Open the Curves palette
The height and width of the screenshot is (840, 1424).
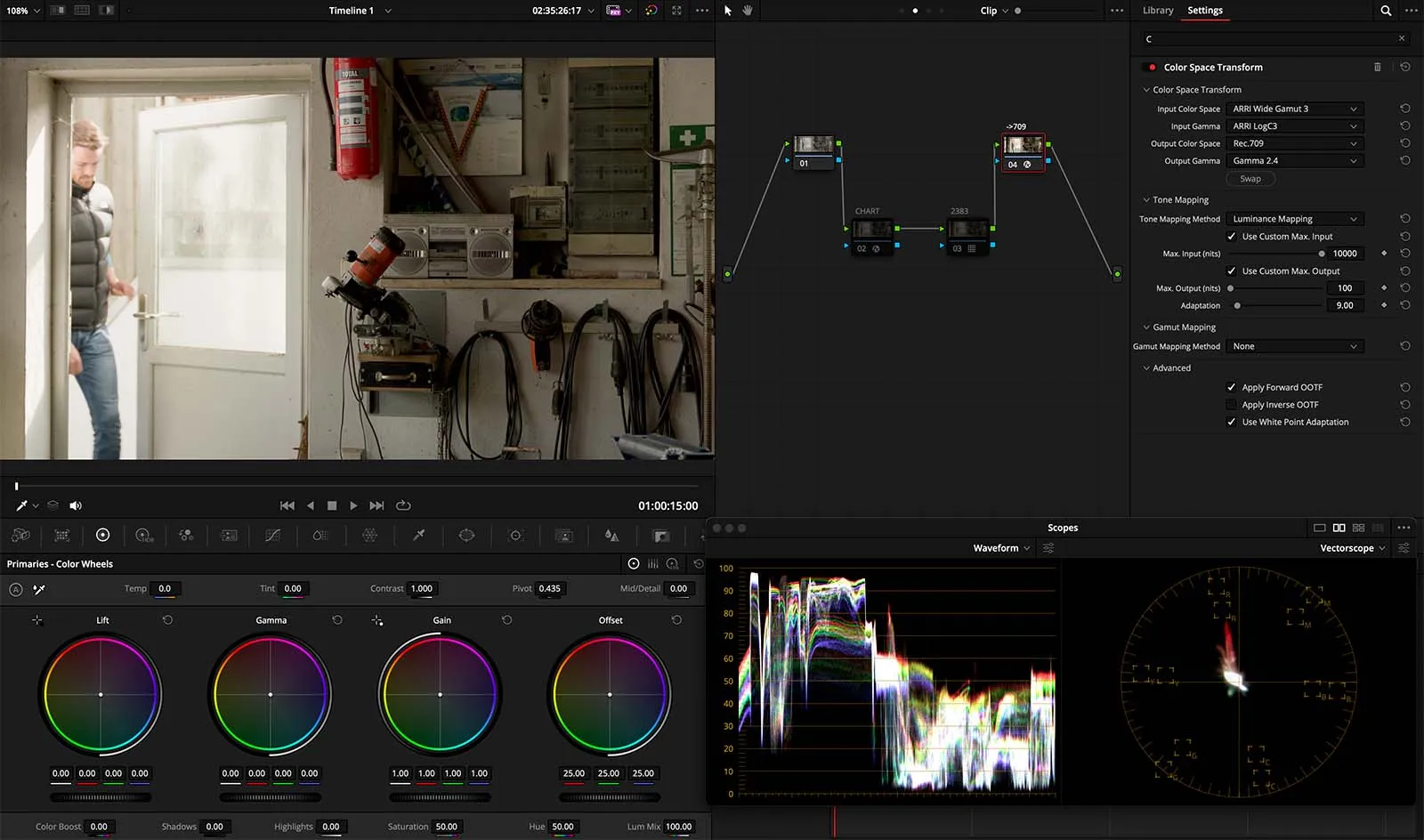[x=273, y=536]
